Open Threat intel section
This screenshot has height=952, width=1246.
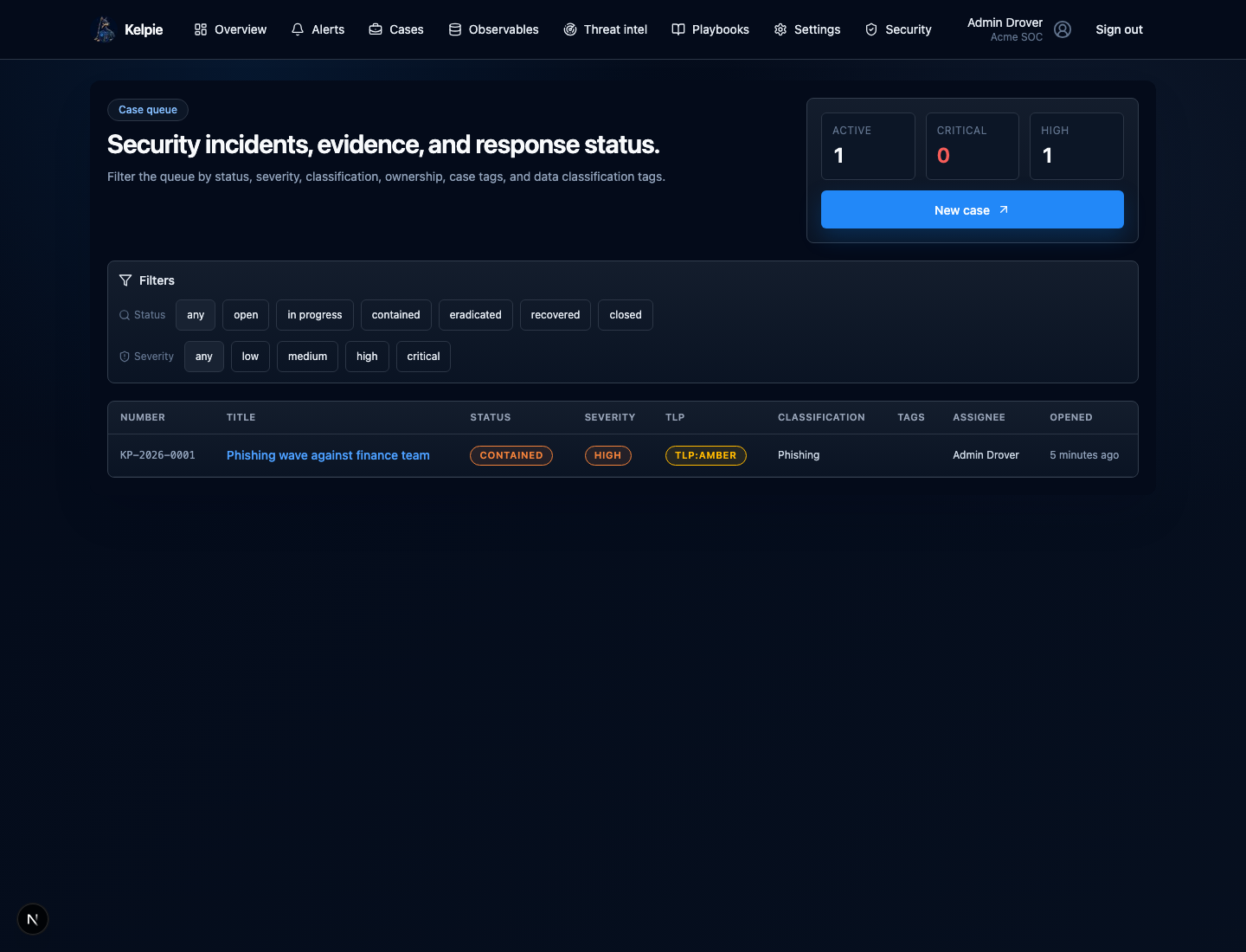click(605, 29)
